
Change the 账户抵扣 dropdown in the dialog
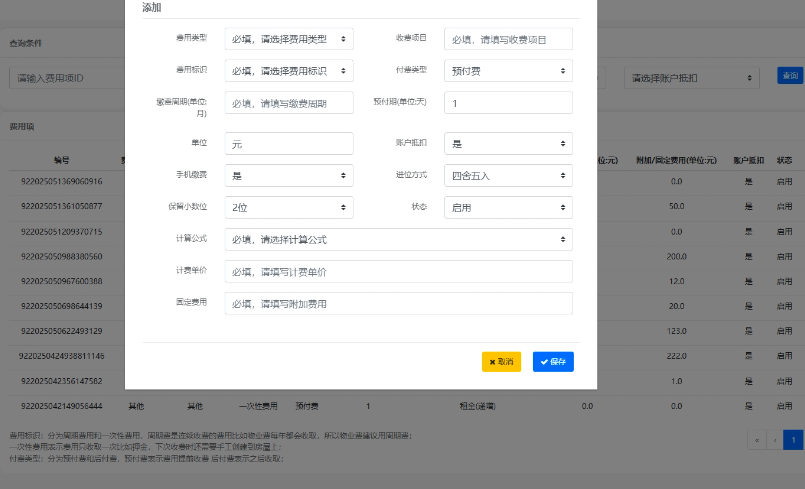(x=508, y=143)
